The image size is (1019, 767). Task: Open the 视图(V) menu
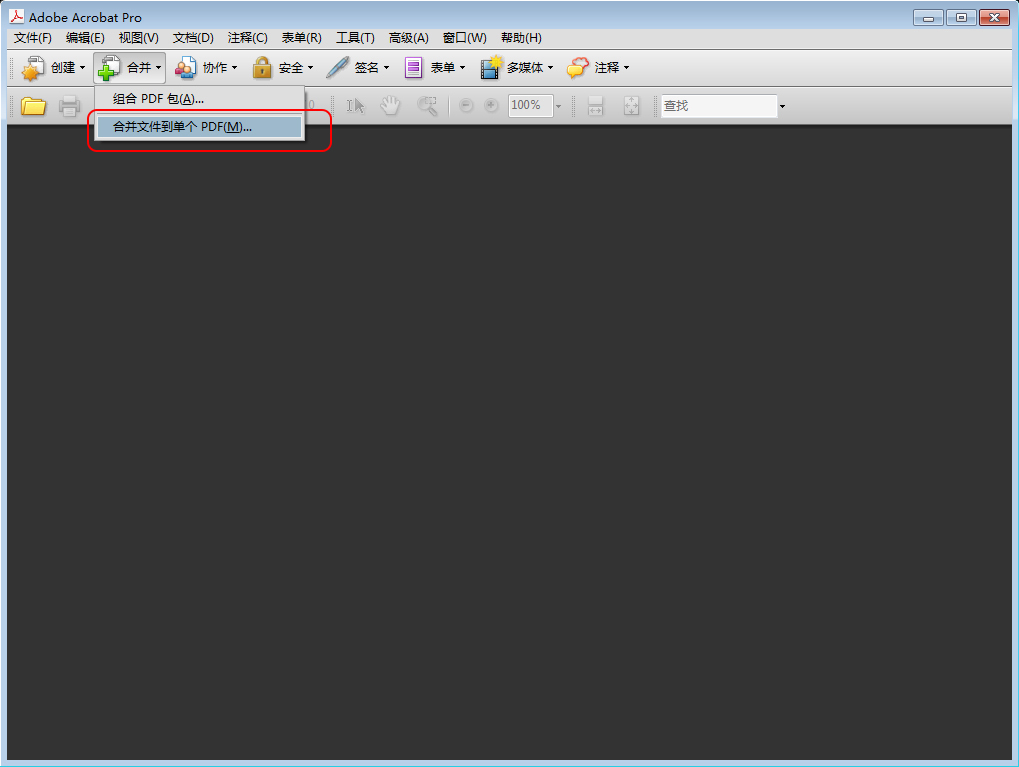click(138, 38)
